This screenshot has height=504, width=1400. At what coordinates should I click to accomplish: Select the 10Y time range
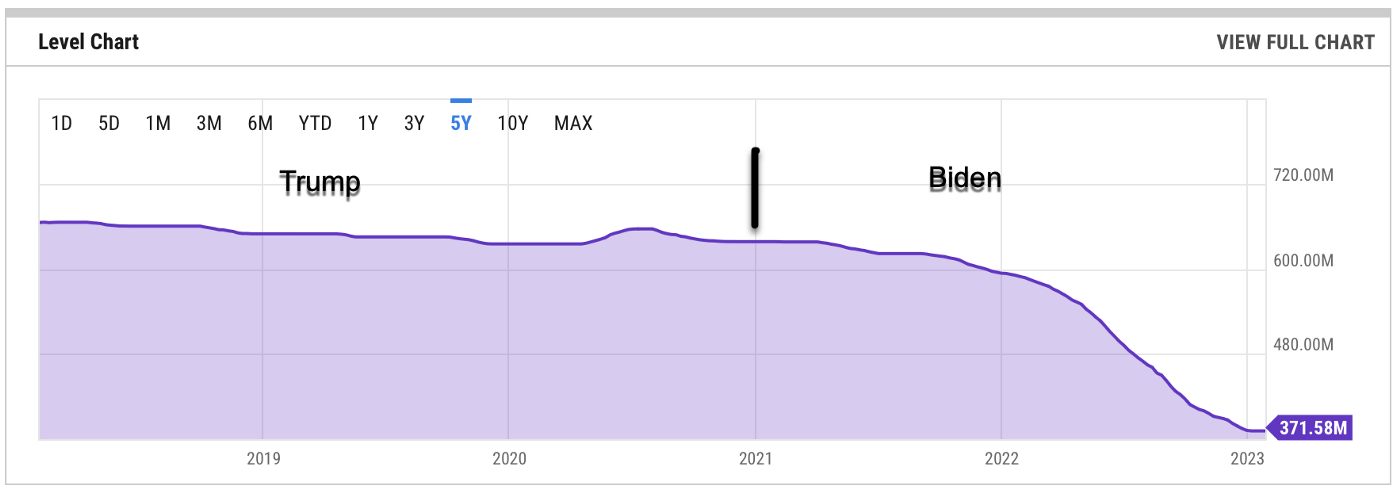click(513, 123)
